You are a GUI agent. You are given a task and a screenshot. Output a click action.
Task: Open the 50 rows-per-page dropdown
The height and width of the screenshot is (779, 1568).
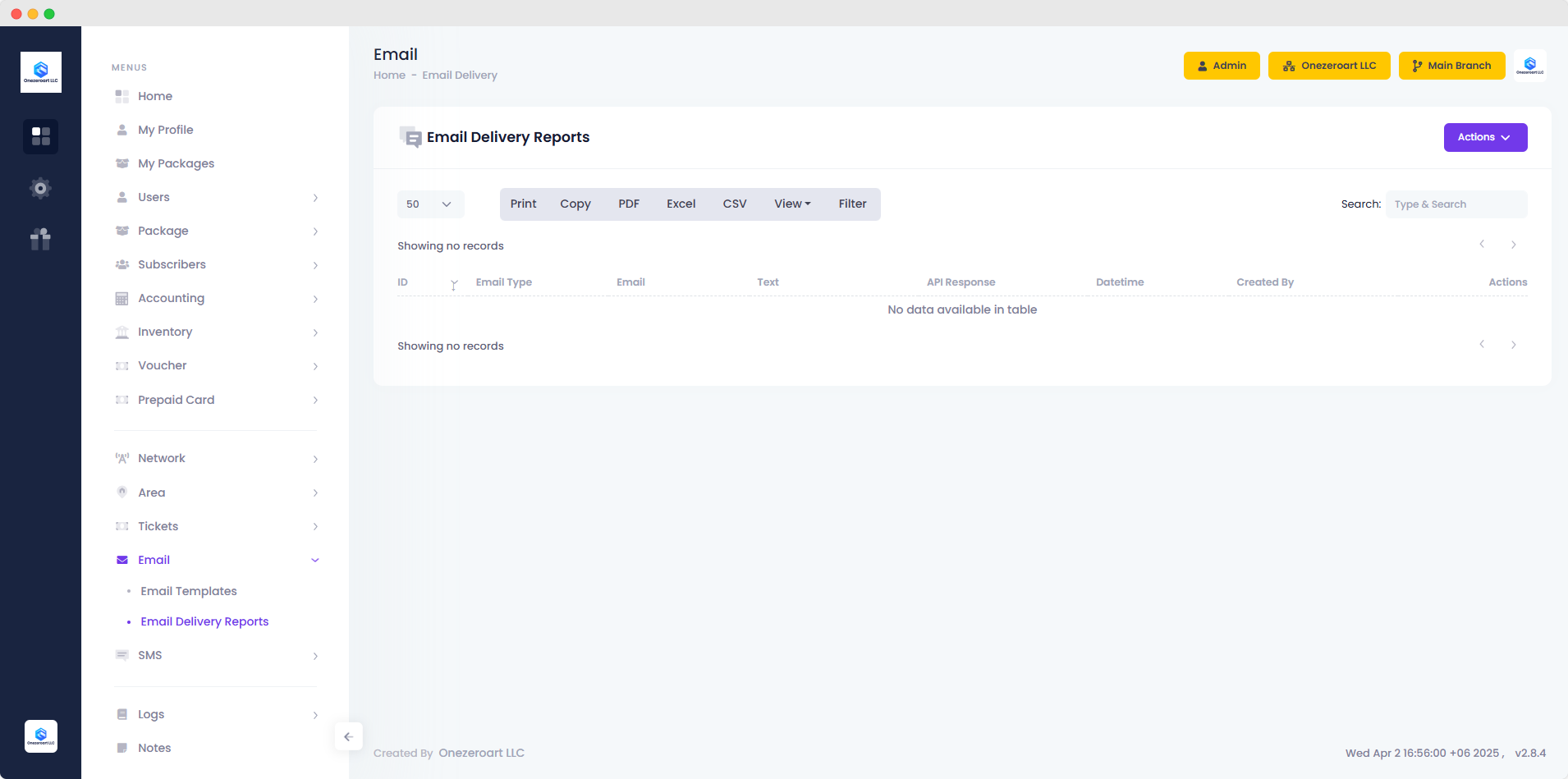pyautogui.click(x=431, y=204)
